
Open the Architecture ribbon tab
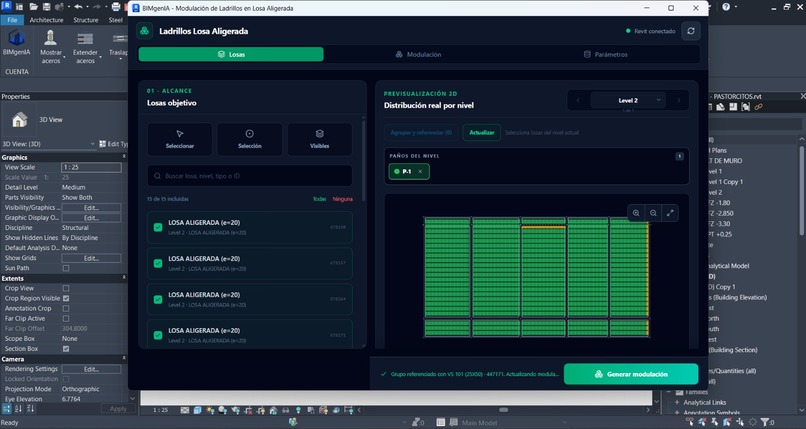pyautogui.click(x=46, y=20)
